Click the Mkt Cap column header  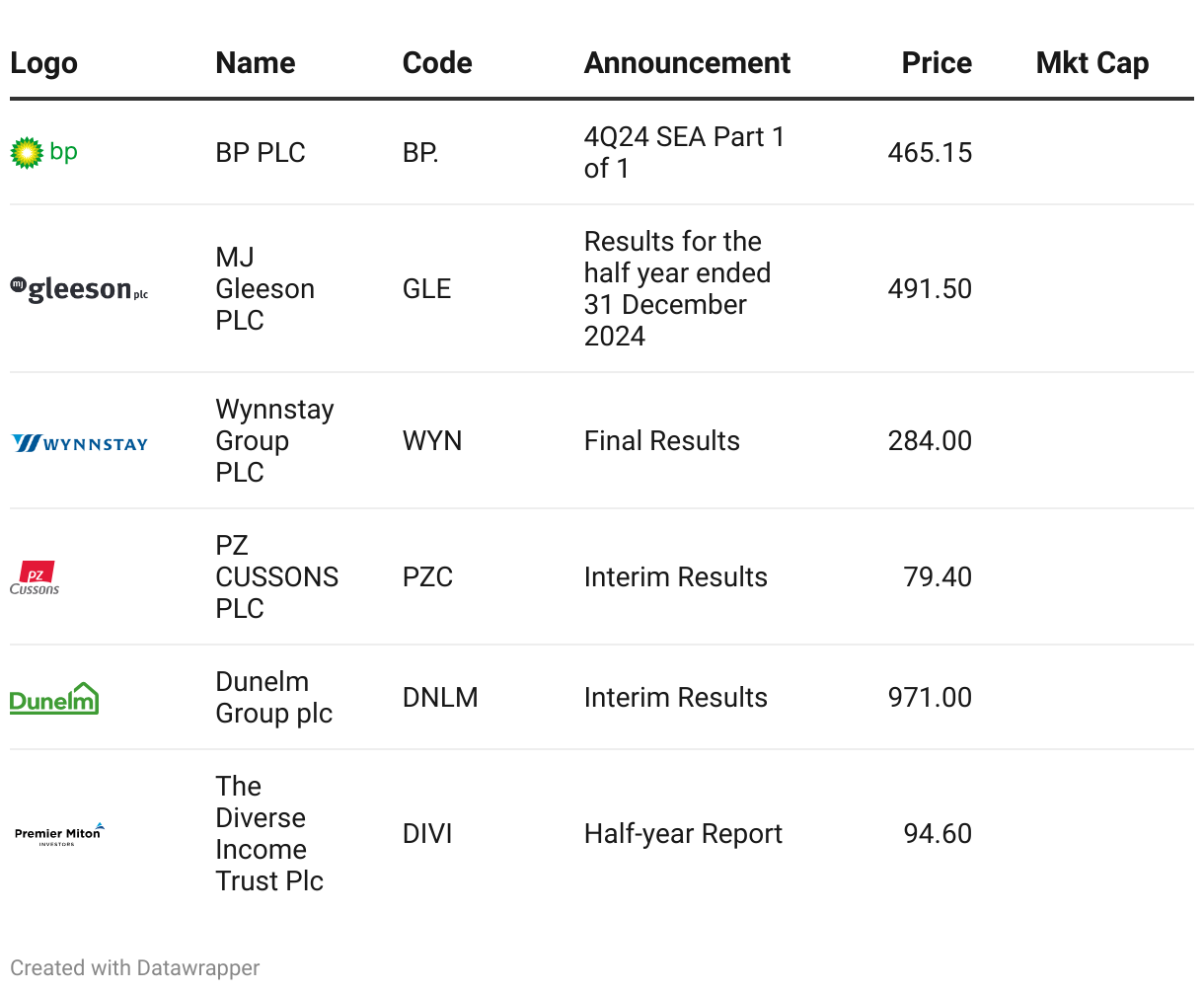coord(1091,63)
